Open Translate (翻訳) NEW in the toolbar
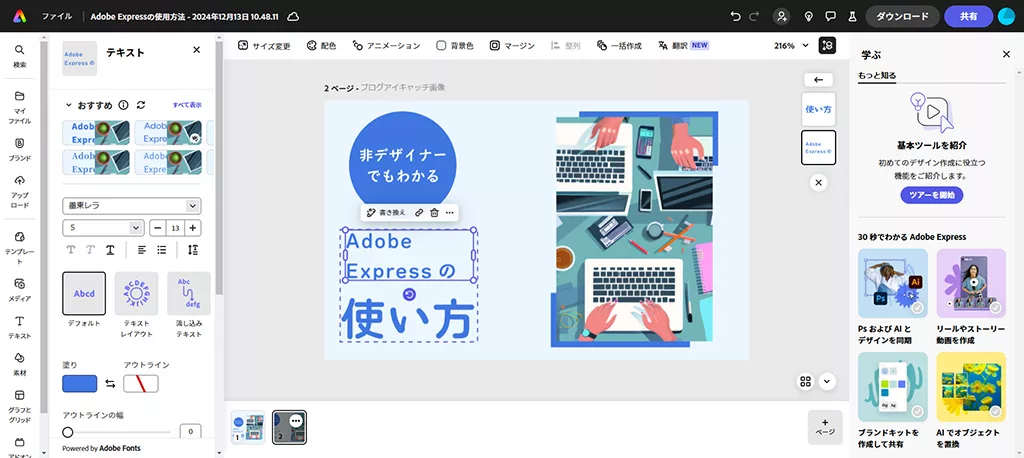The width and height of the screenshot is (1024, 458). click(x=684, y=46)
